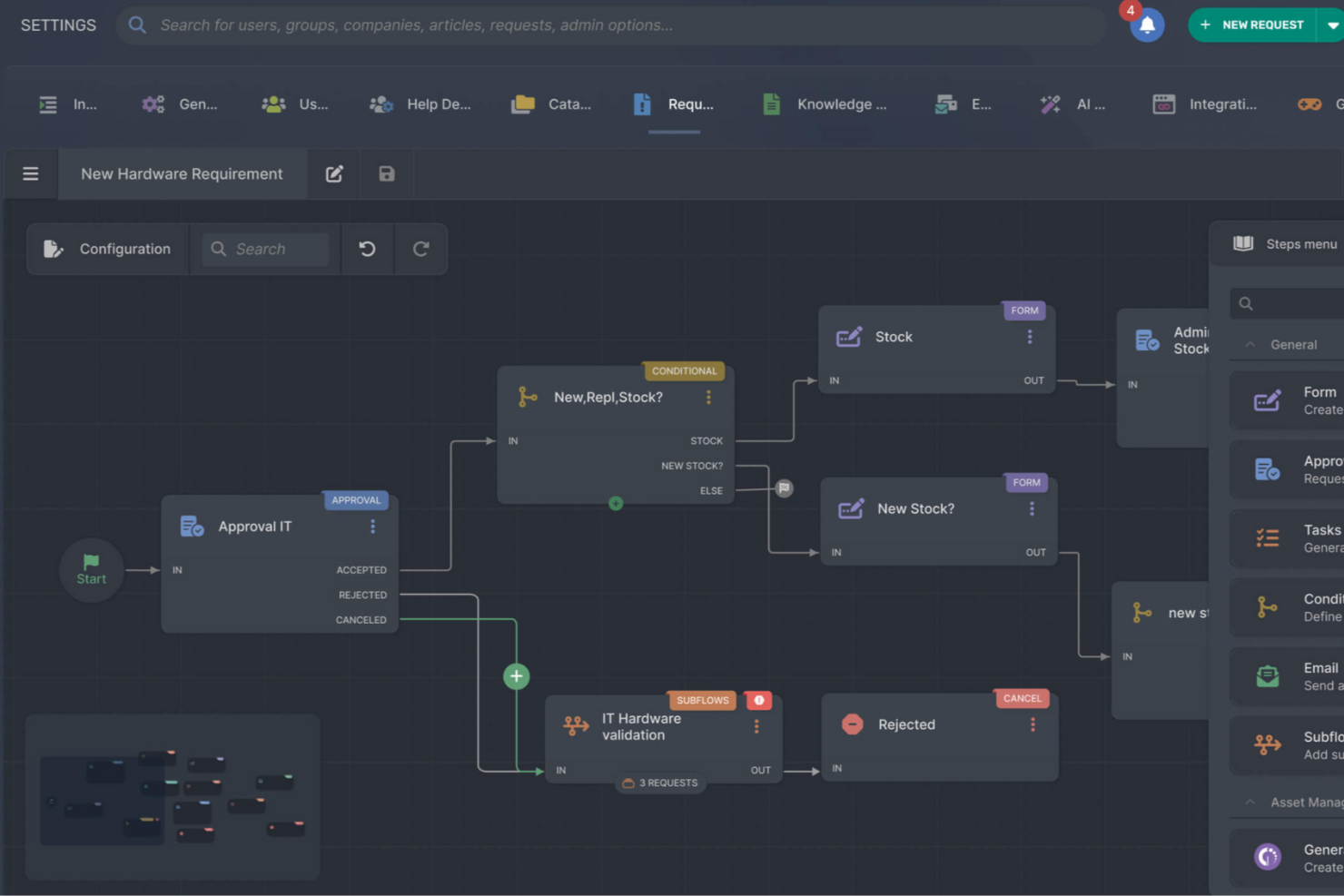Collapse the General section in Steps menu

tap(1250, 344)
